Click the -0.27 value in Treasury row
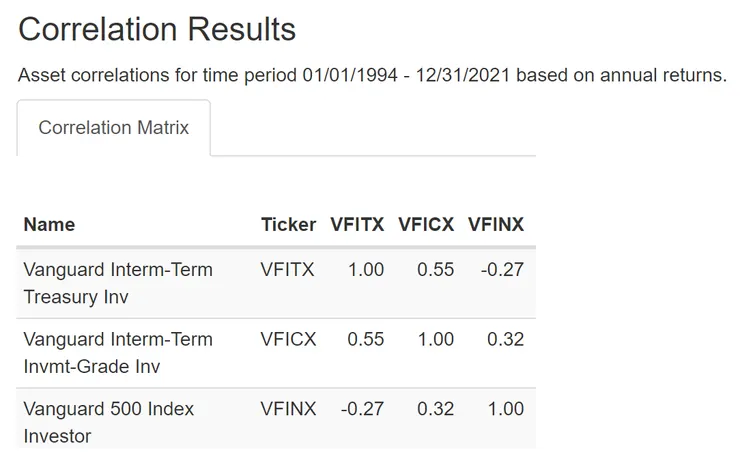 [500, 270]
